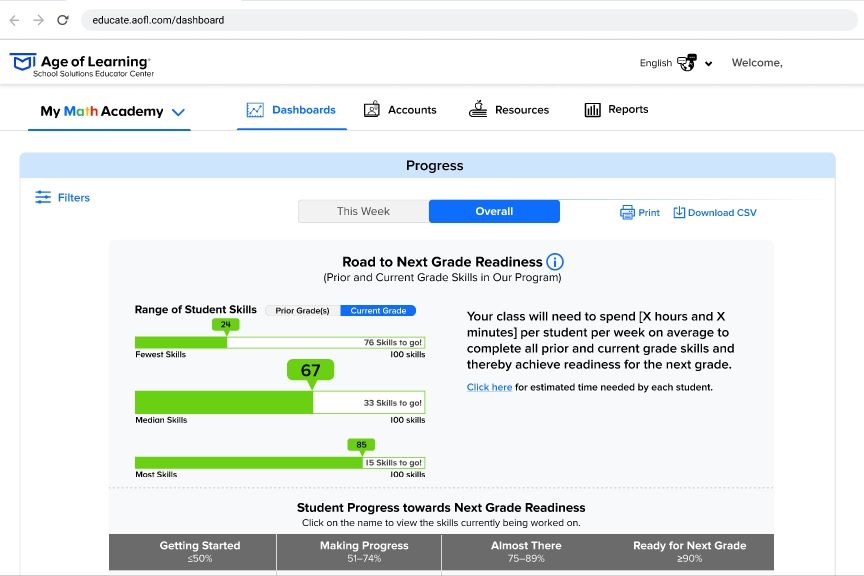
Task: Open the Accounts tab
Action: coord(400,110)
